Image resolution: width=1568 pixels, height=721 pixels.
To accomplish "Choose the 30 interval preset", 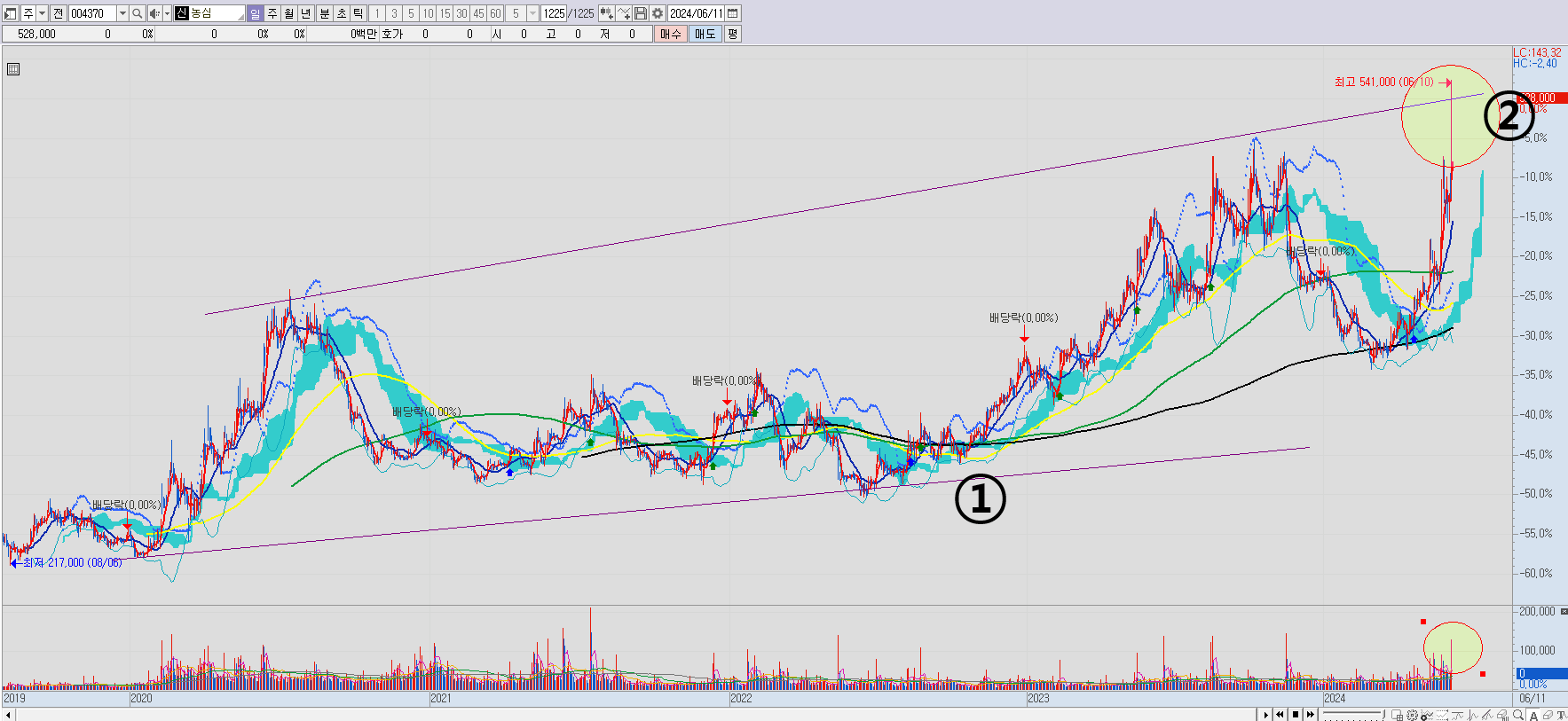I will (x=461, y=13).
